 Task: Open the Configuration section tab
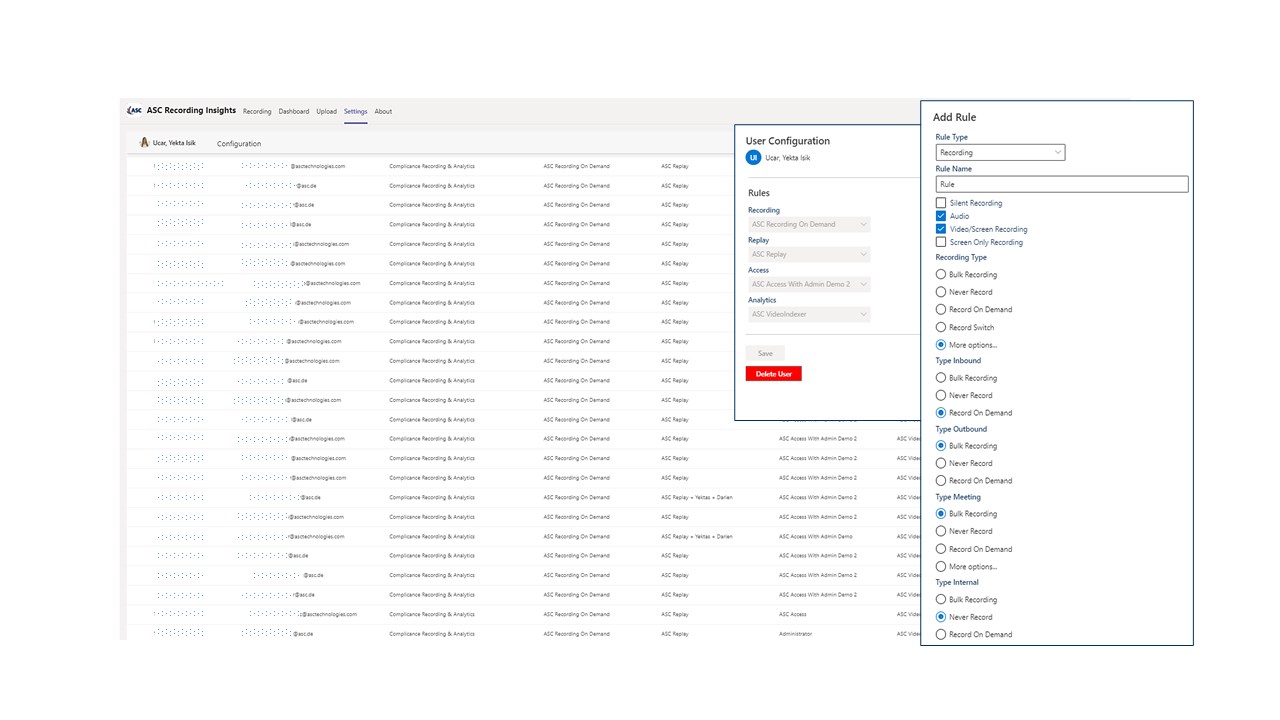pos(239,144)
